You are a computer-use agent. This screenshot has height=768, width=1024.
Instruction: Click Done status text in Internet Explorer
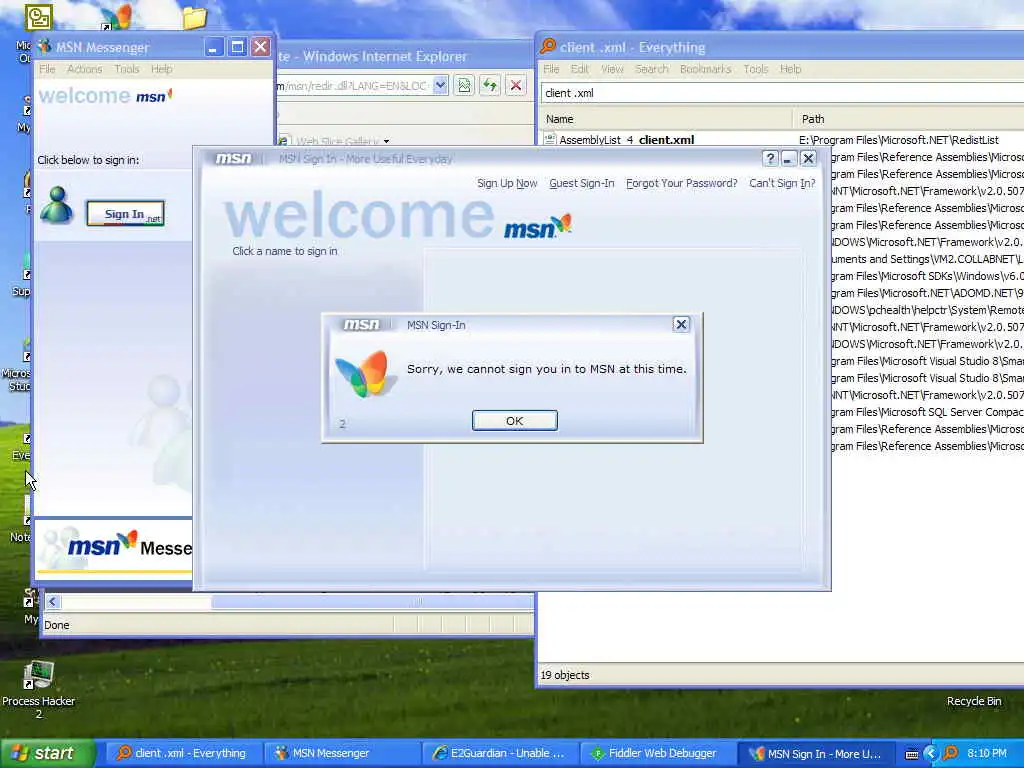(x=57, y=625)
